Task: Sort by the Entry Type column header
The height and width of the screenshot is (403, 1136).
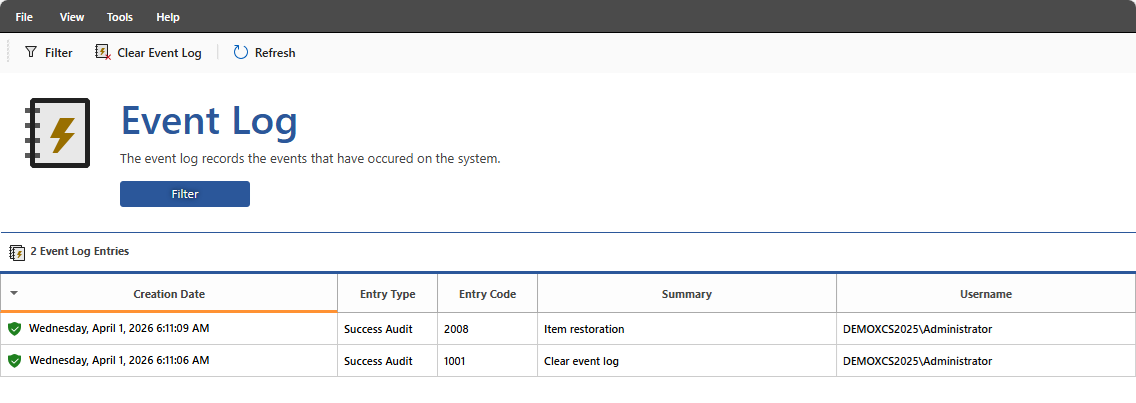Action: [x=387, y=294]
